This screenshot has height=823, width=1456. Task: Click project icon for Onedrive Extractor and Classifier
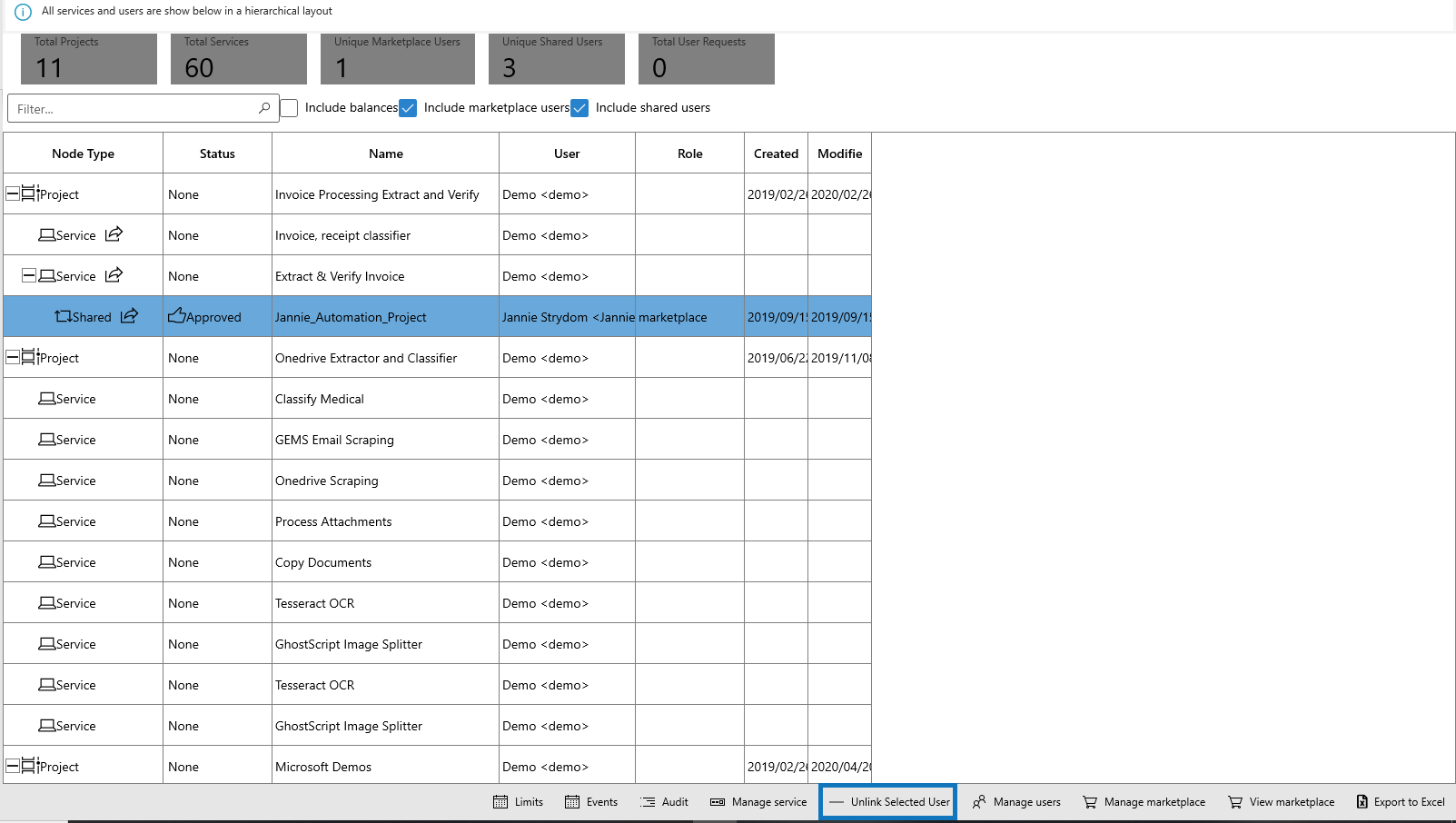(29, 357)
